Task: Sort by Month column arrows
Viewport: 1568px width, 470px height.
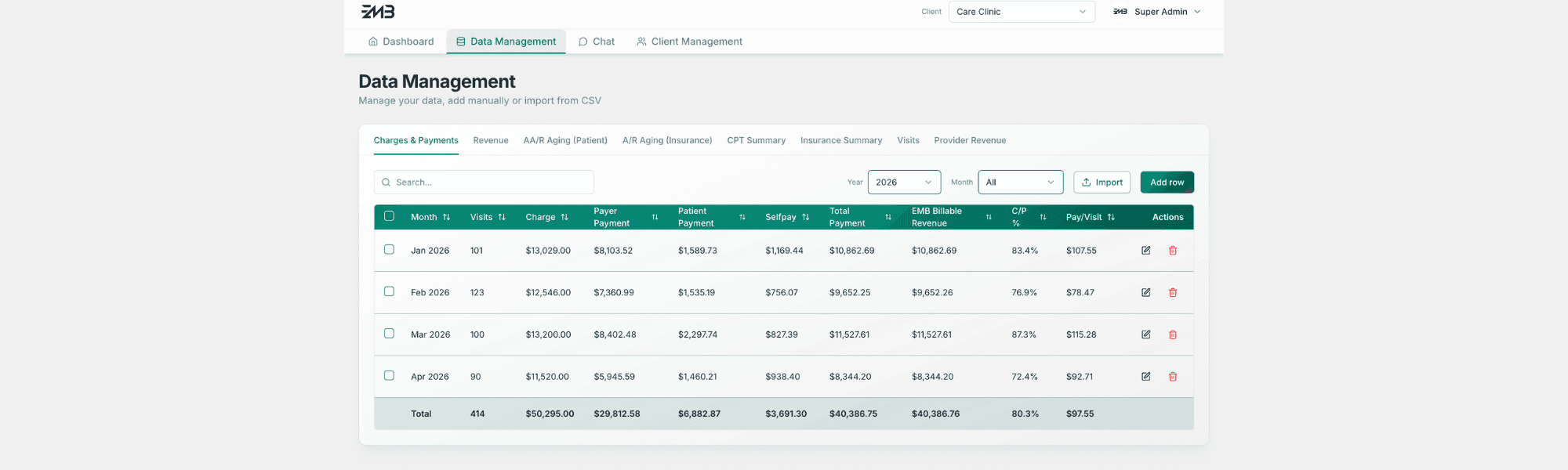Action: [x=446, y=217]
